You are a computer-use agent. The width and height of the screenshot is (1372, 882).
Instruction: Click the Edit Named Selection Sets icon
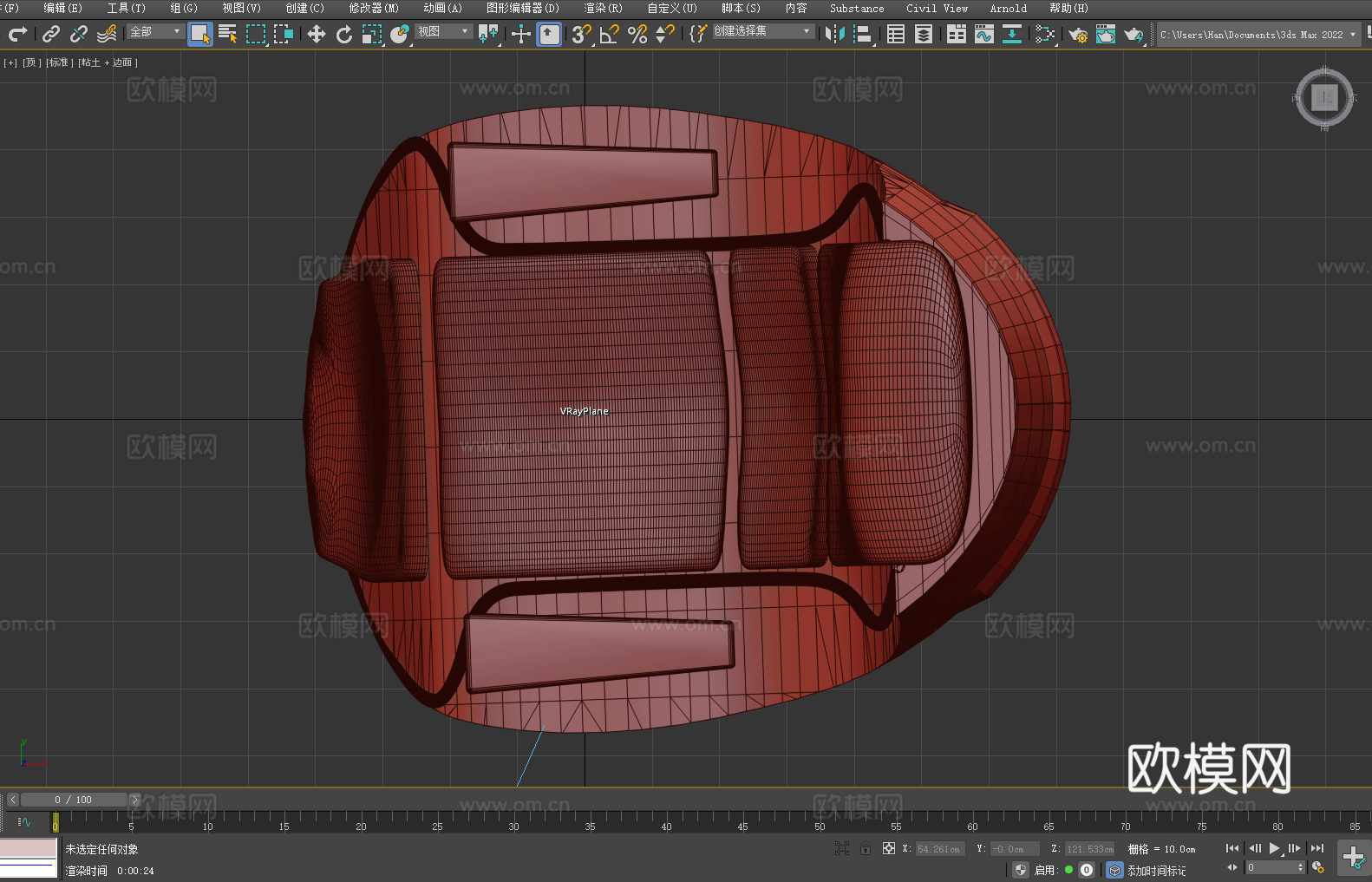[x=698, y=34]
